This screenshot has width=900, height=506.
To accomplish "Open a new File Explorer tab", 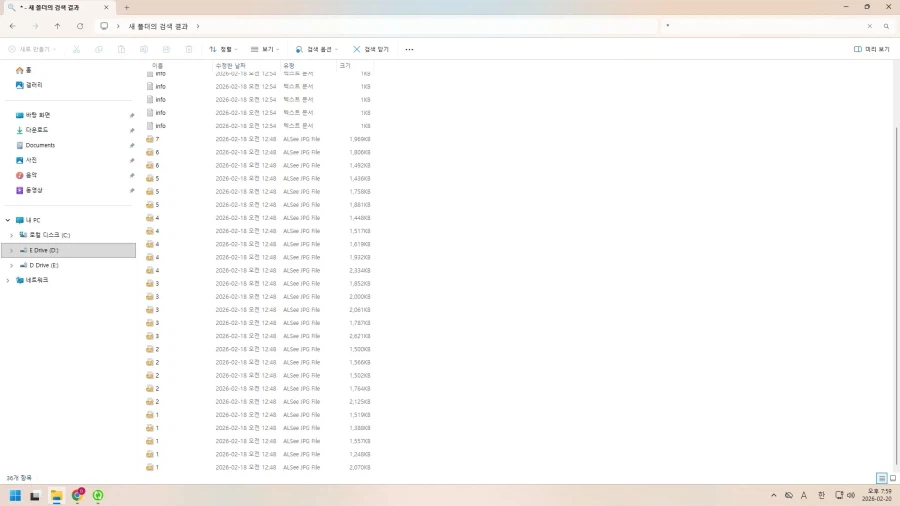I will 126,7.
